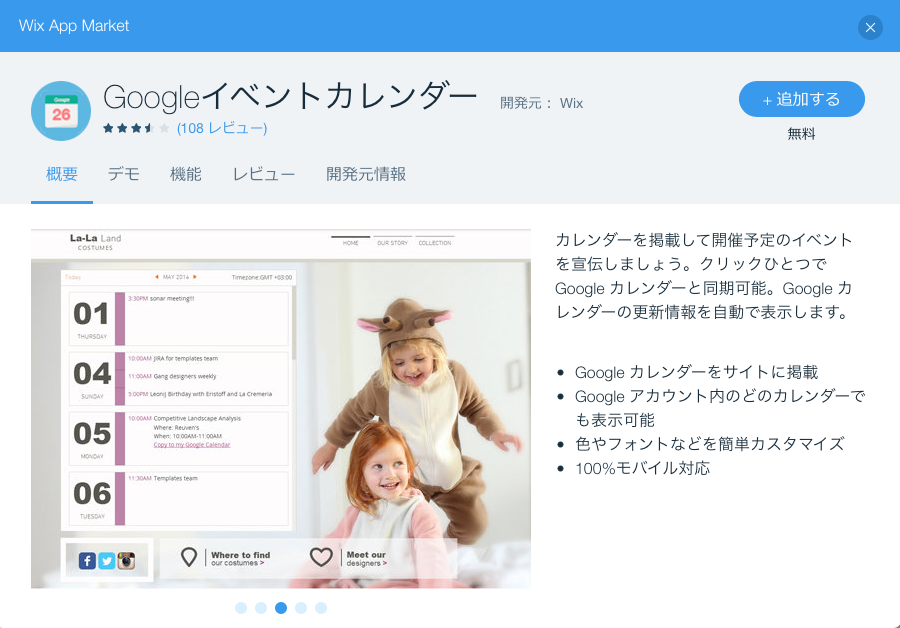Click the 追加する add button
Screen dimensions: 900x628
point(801,99)
